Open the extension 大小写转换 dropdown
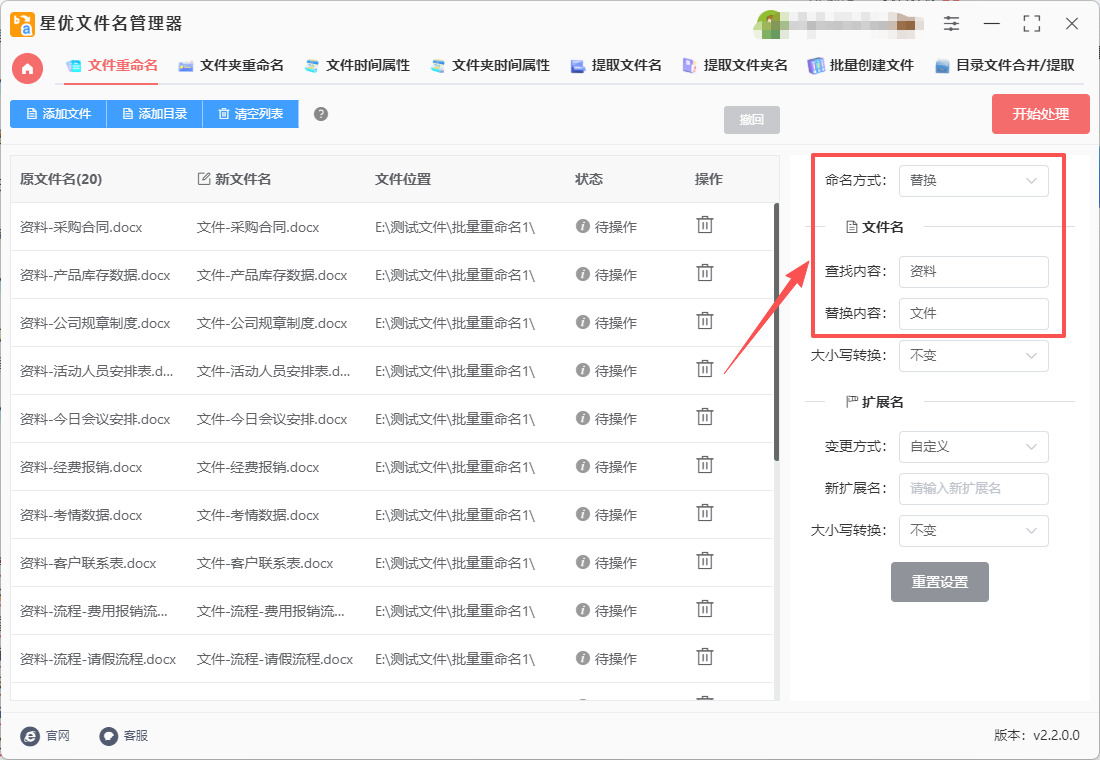 pos(973,531)
